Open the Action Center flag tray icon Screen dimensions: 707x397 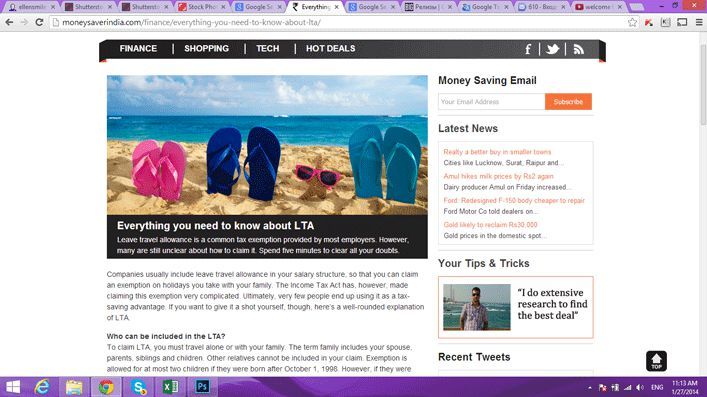coord(602,388)
